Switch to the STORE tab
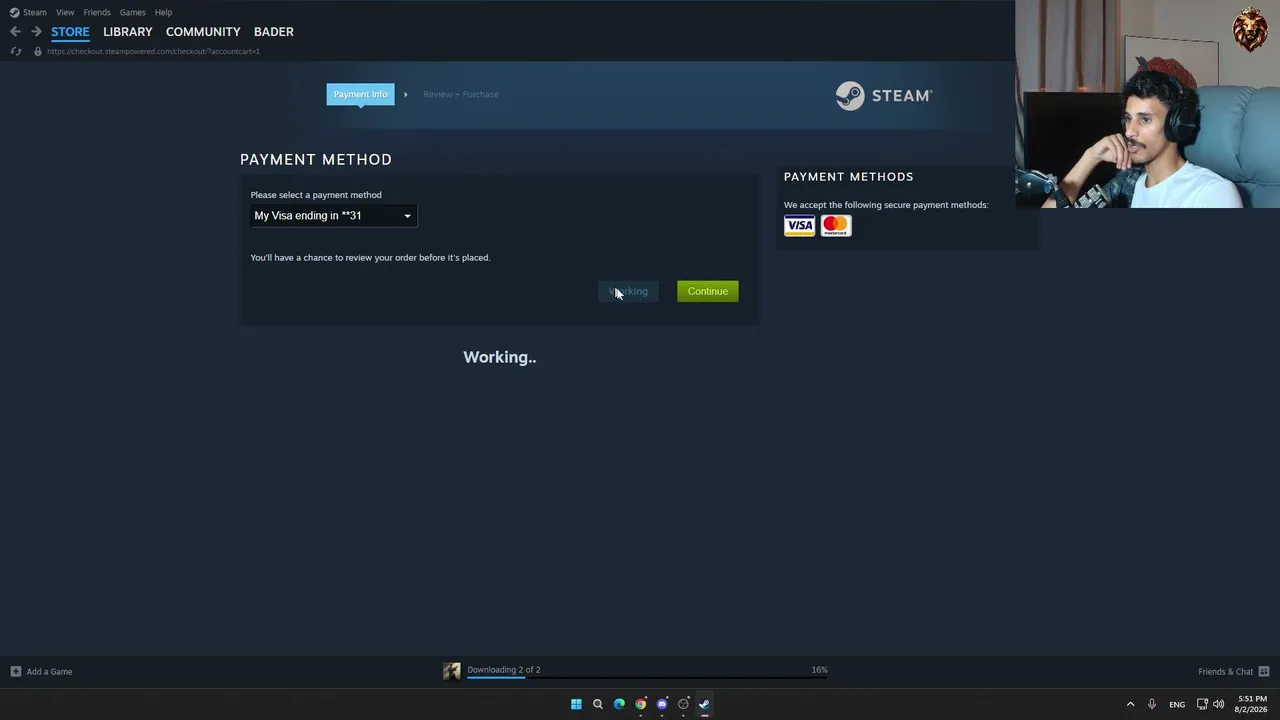 70,32
